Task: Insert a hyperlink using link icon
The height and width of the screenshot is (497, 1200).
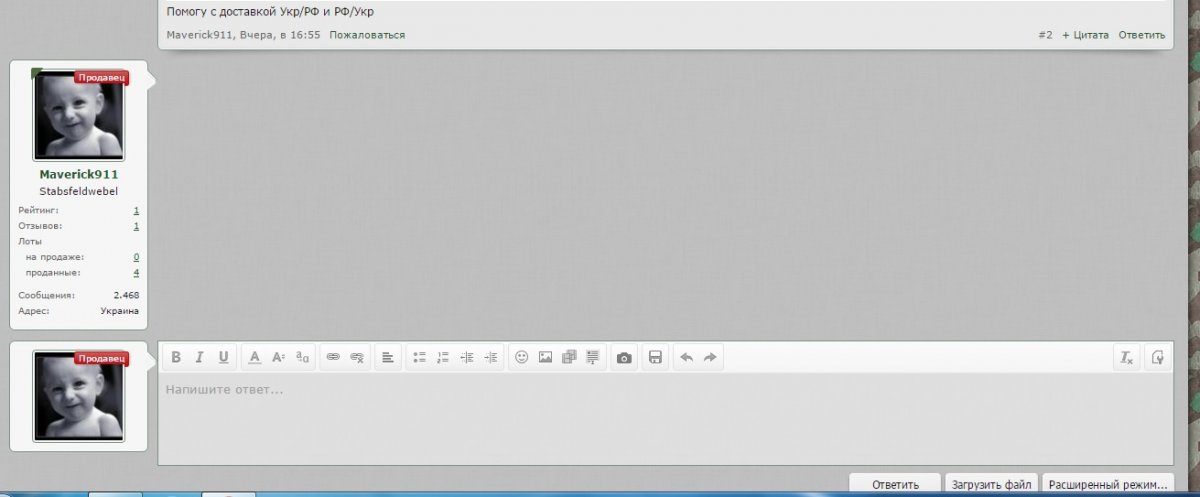Action: (x=333, y=357)
